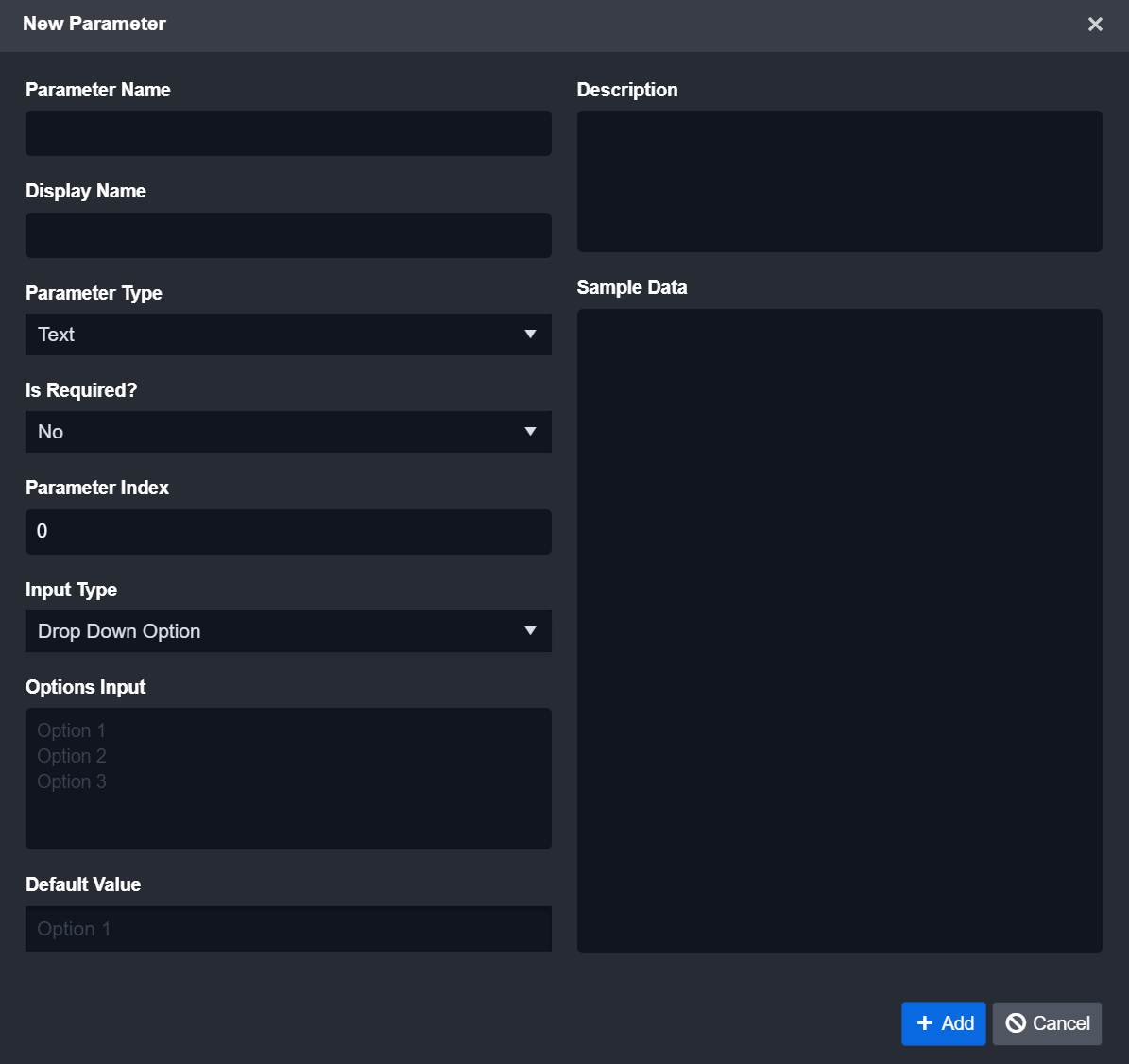Click the Description heading label
The width and height of the screenshot is (1129, 1064).
(627, 90)
